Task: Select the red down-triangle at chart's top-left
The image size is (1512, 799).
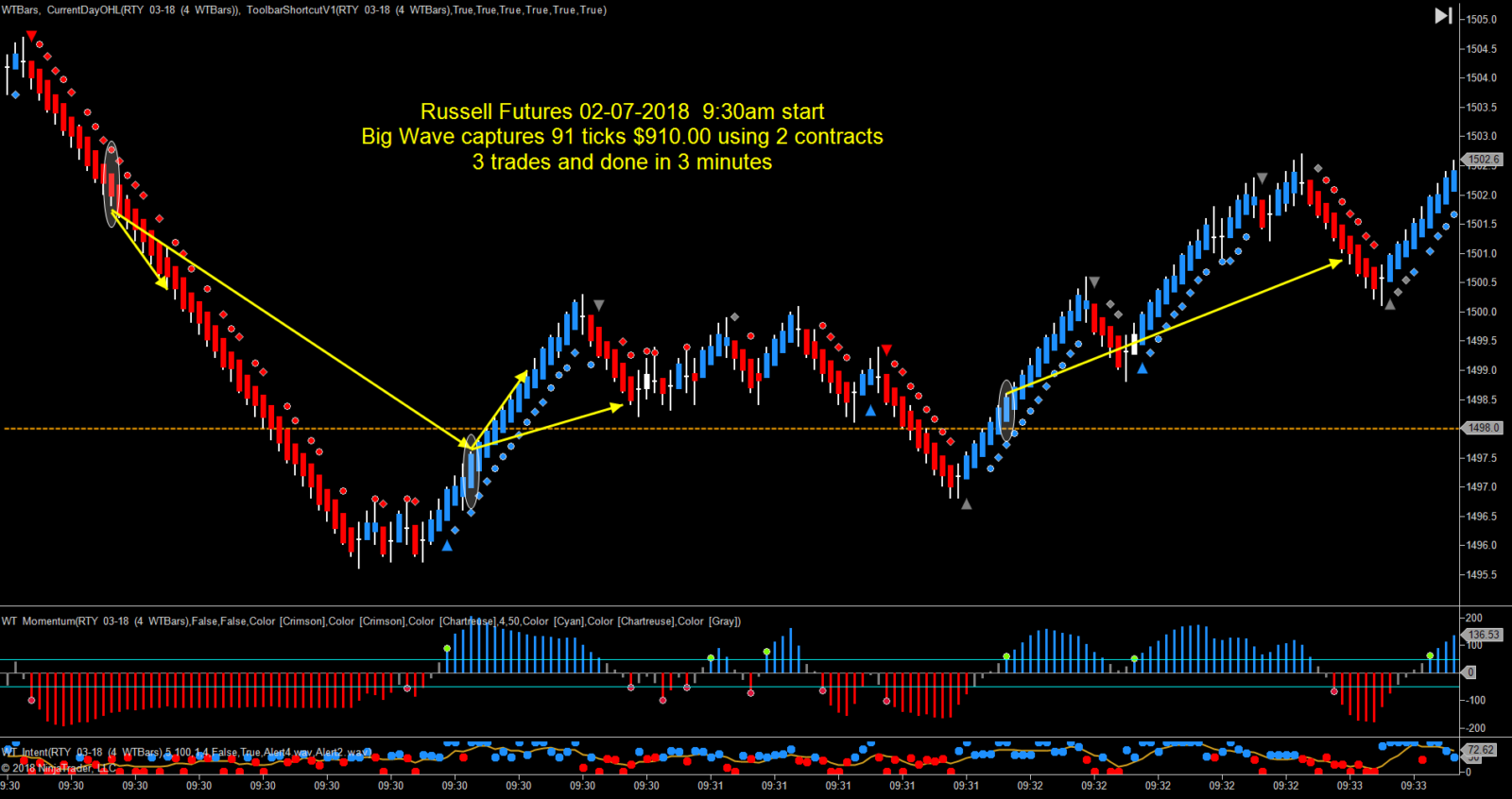Action: 32,37
